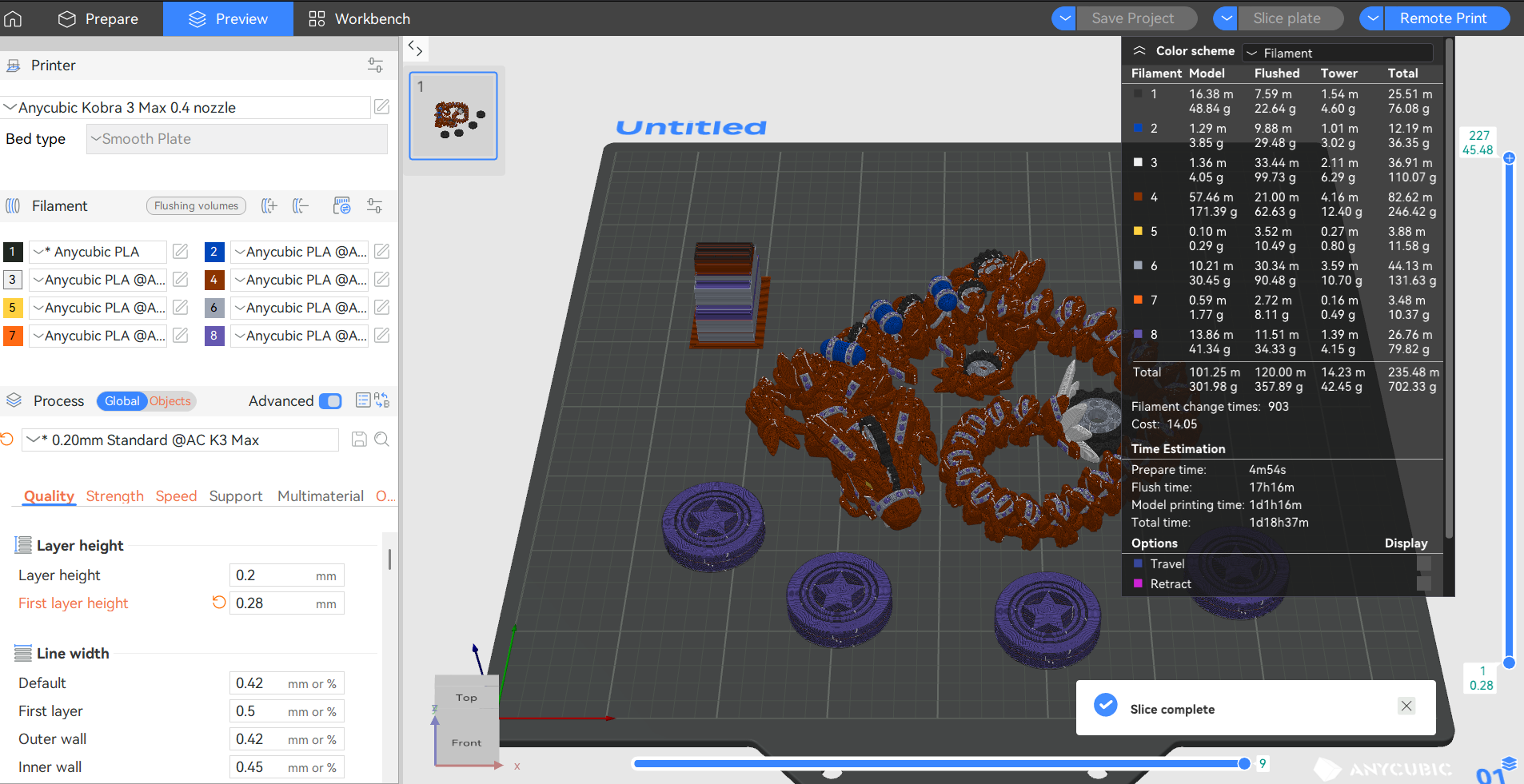Image resolution: width=1524 pixels, height=784 pixels.
Task: Toggle Advanced mode switch
Action: 330,401
